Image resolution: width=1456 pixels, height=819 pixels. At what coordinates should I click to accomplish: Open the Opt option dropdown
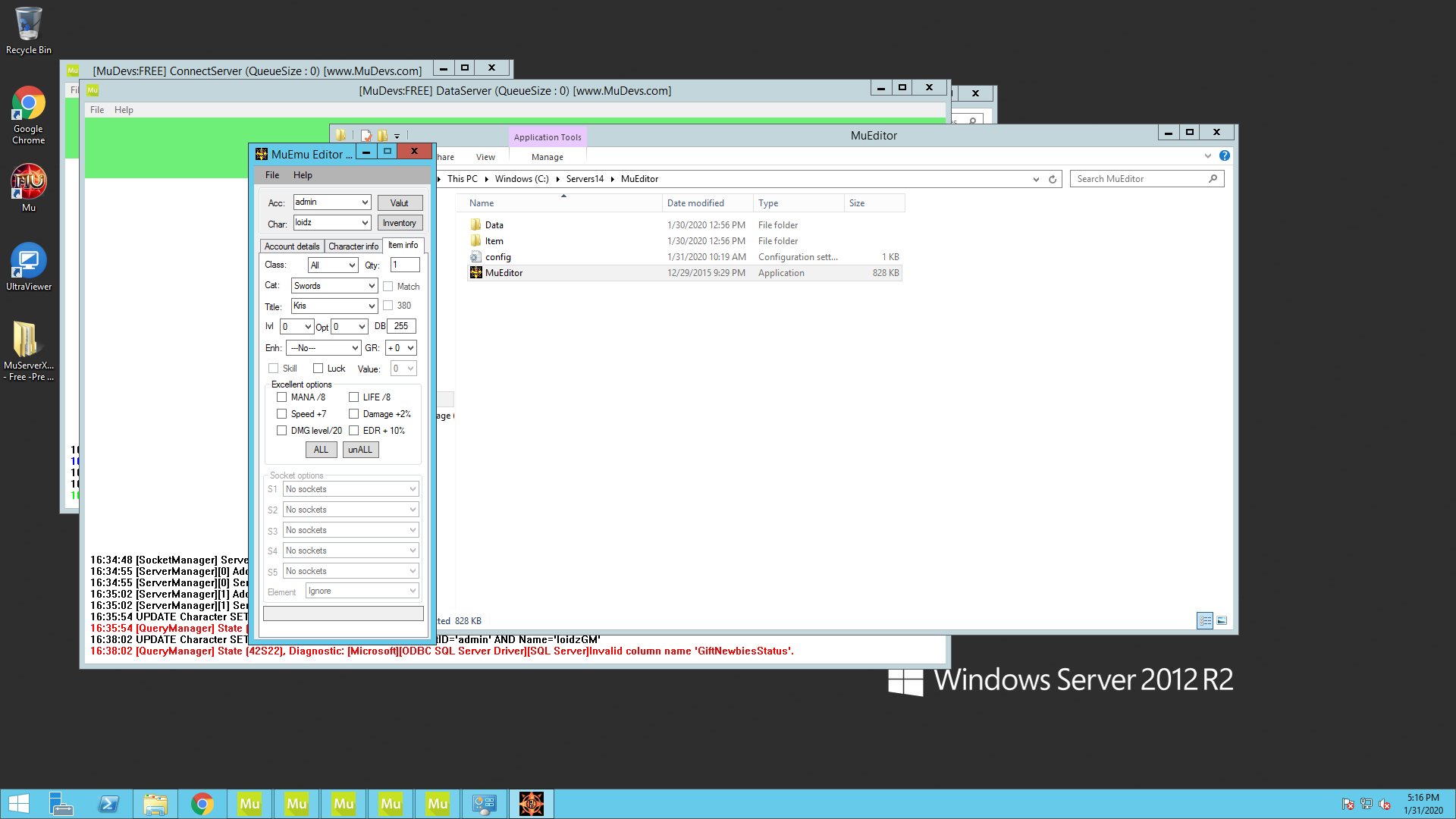coord(350,327)
